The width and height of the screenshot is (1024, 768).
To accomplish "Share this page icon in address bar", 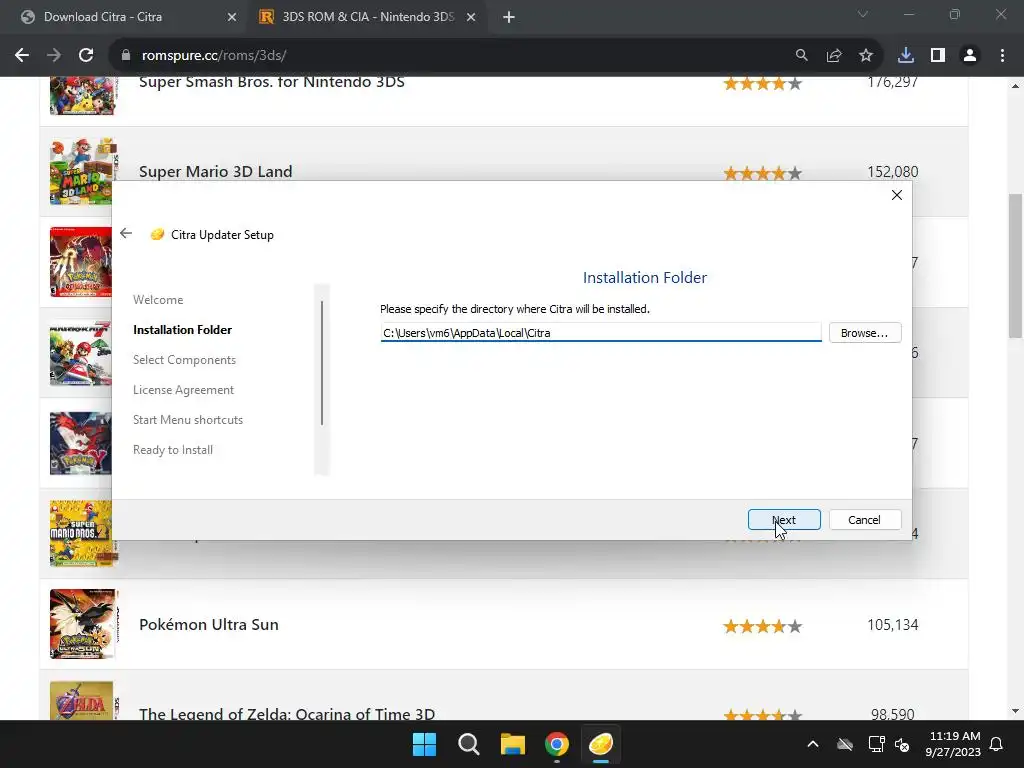I will point(833,56).
